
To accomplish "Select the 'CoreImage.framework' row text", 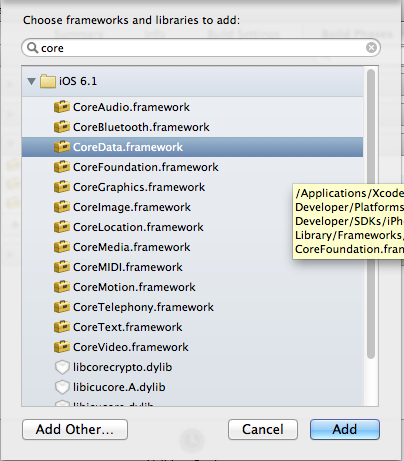I will pyautogui.click(x=132, y=208).
